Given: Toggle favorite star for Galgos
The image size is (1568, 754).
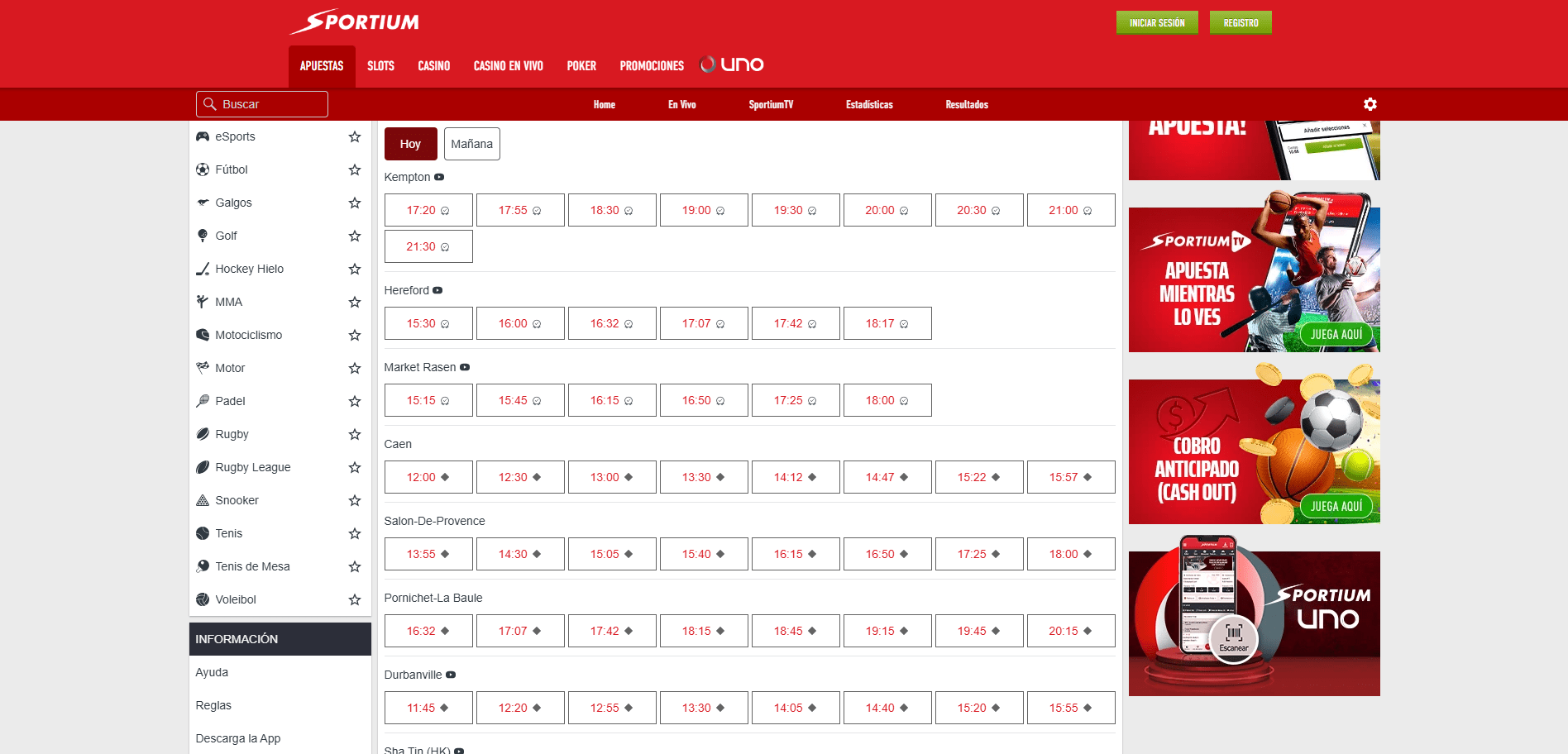Looking at the screenshot, I should (355, 203).
